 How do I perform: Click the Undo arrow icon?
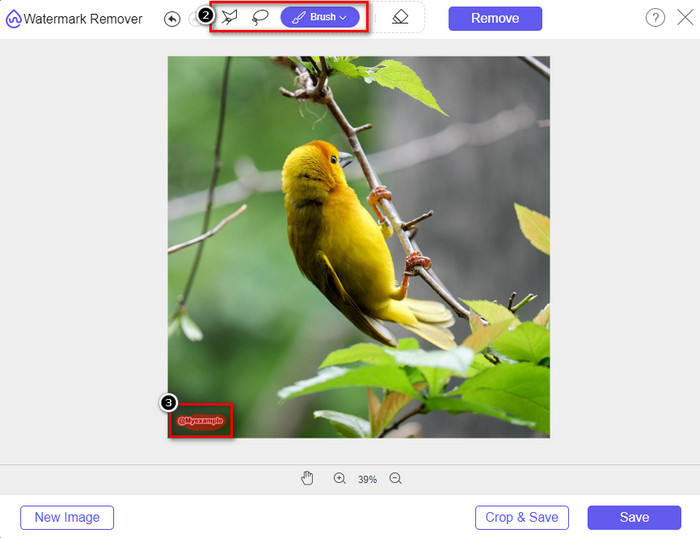pos(172,19)
